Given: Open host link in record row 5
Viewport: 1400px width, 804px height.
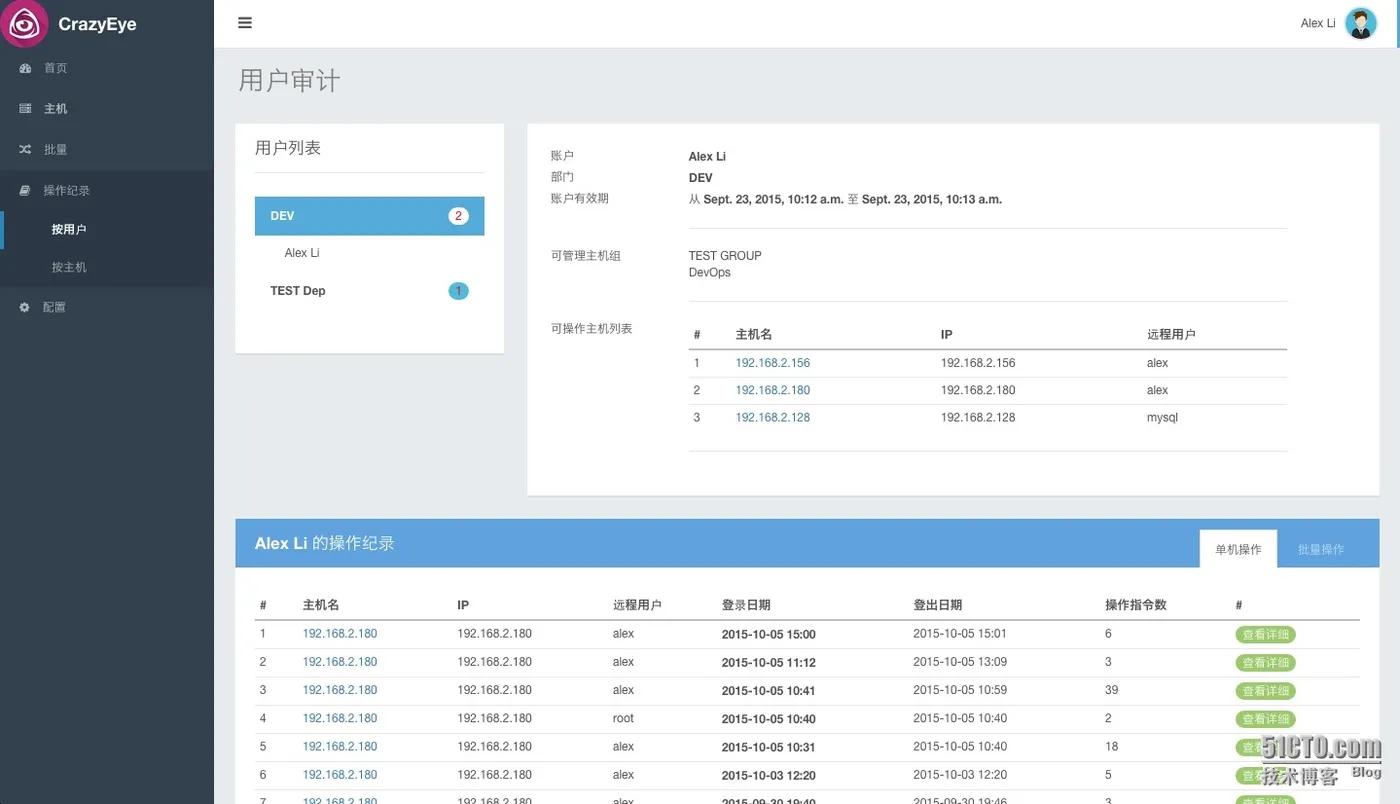Looking at the screenshot, I should 340,746.
